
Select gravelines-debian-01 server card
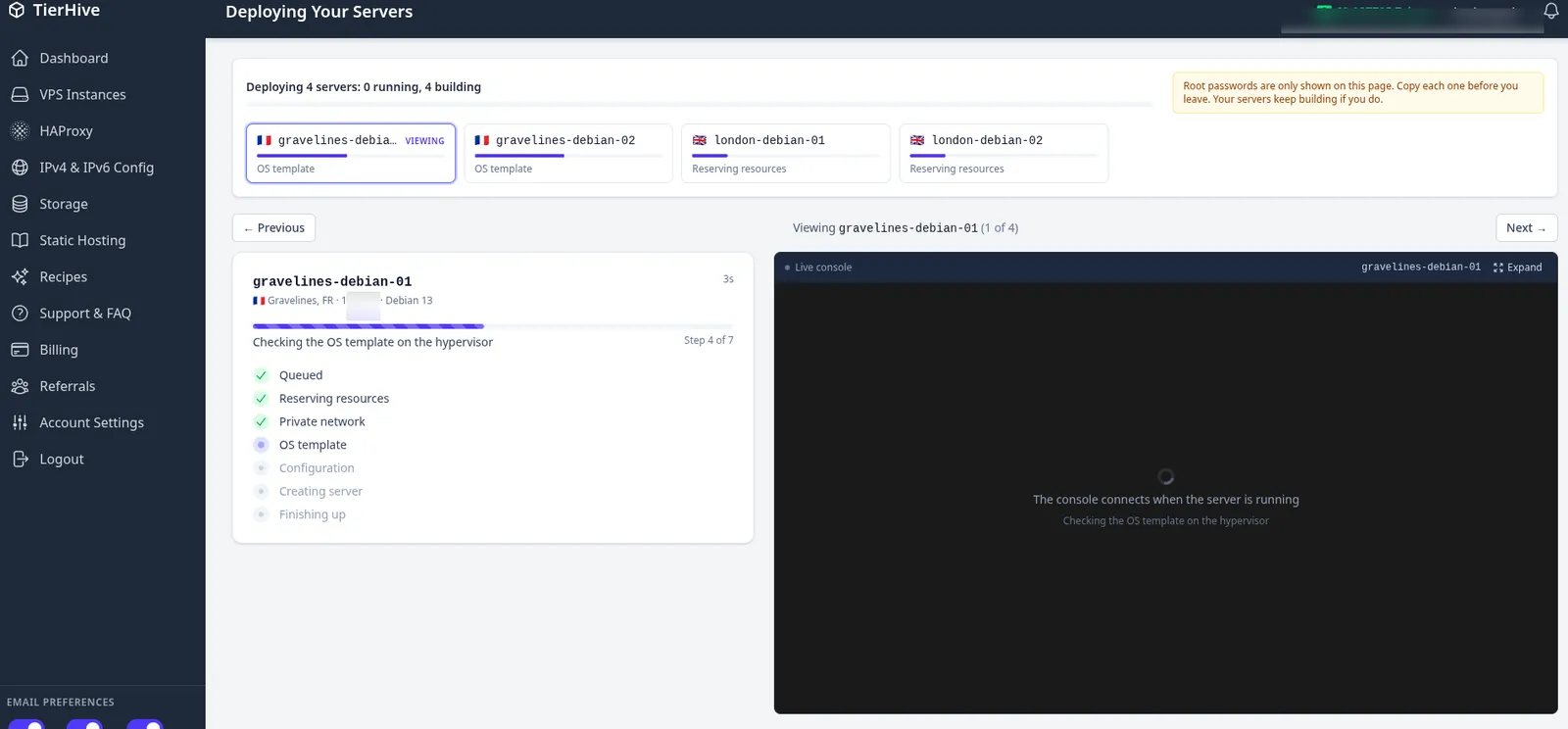pyautogui.click(x=351, y=153)
